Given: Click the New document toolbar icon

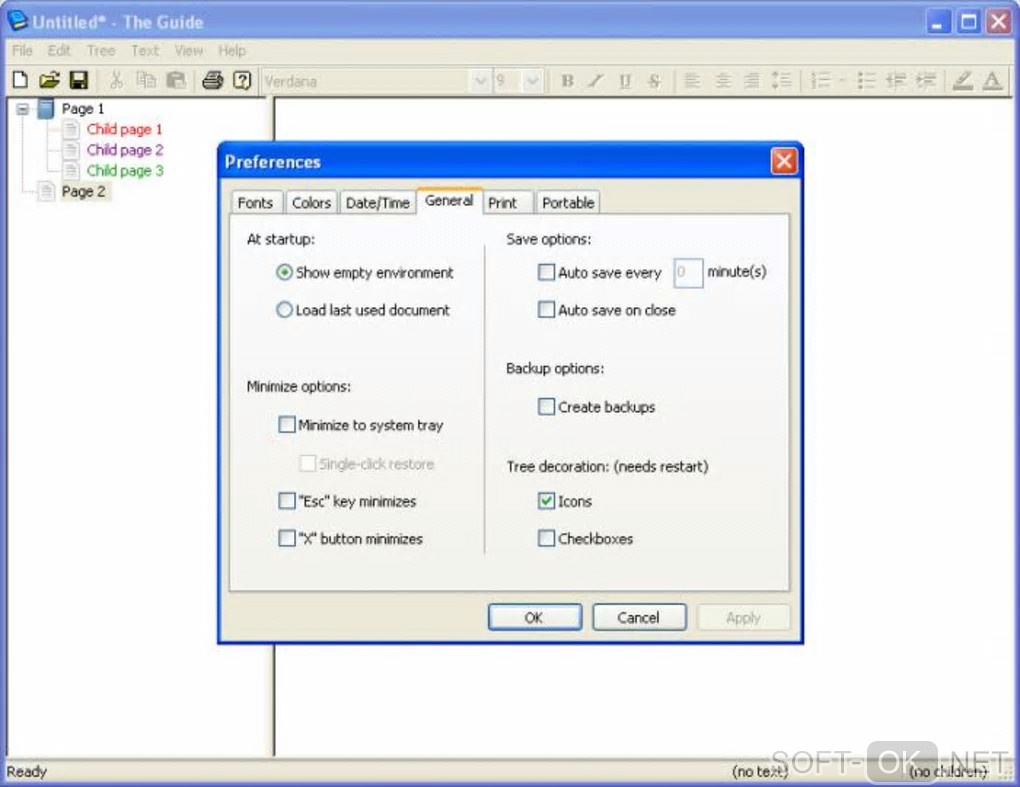Looking at the screenshot, I should (x=21, y=80).
